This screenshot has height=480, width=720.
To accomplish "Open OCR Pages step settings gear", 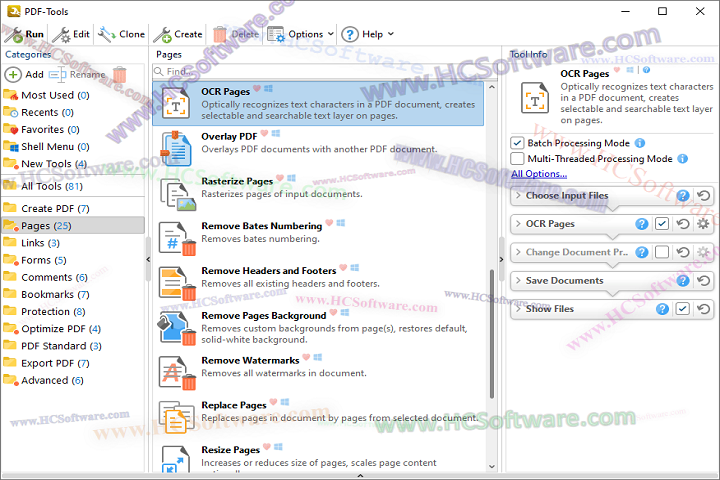I will pyautogui.click(x=703, y=224).
